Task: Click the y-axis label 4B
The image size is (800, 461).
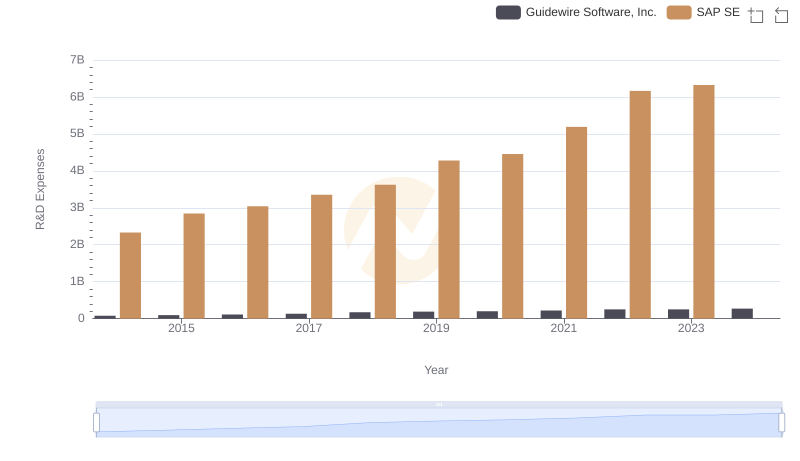Action: (x=77, y=170)
